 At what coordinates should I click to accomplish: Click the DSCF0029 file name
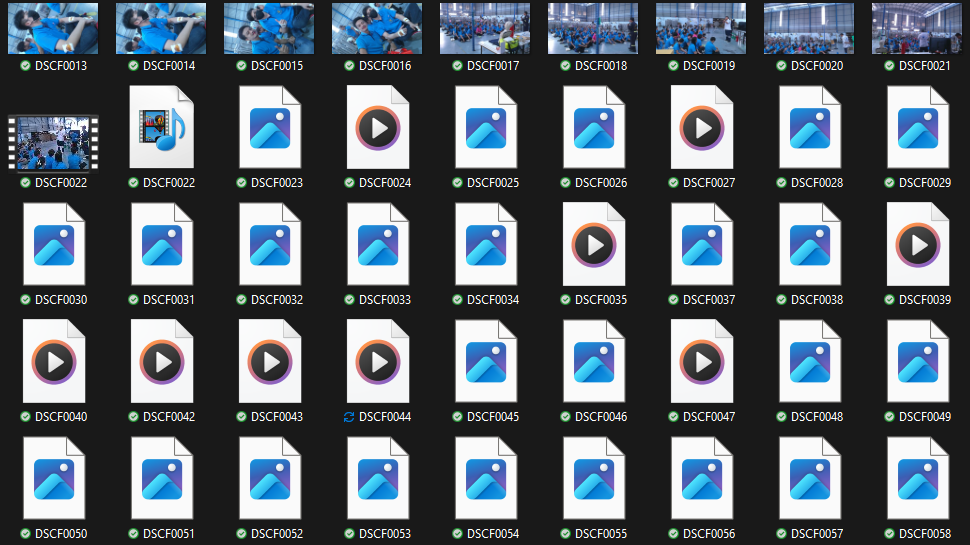click(925, 182)
